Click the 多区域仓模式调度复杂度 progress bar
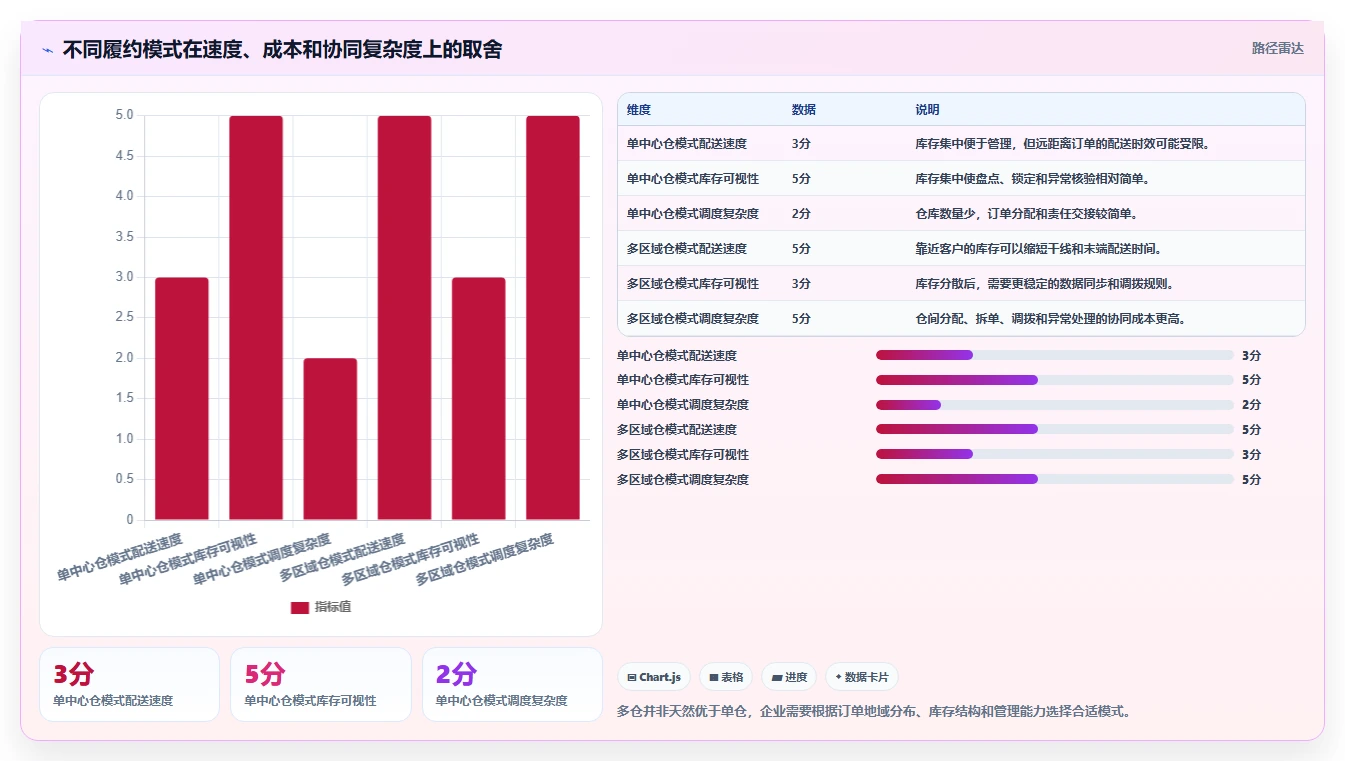Screen dimensions: 1345x761 [1055, 479]
